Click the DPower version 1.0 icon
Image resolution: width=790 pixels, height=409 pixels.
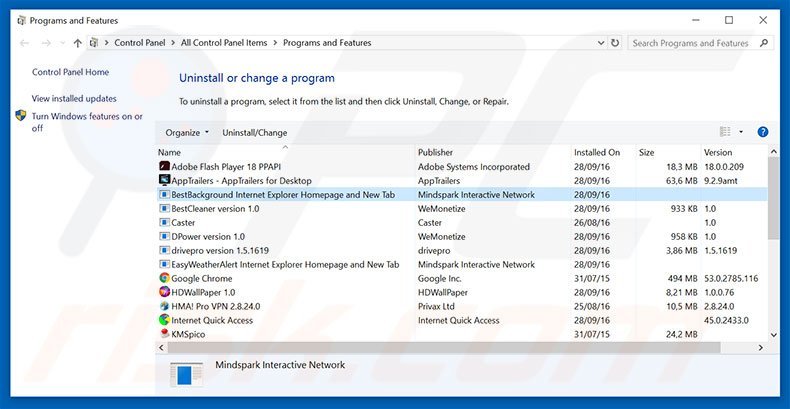[164, 236]
